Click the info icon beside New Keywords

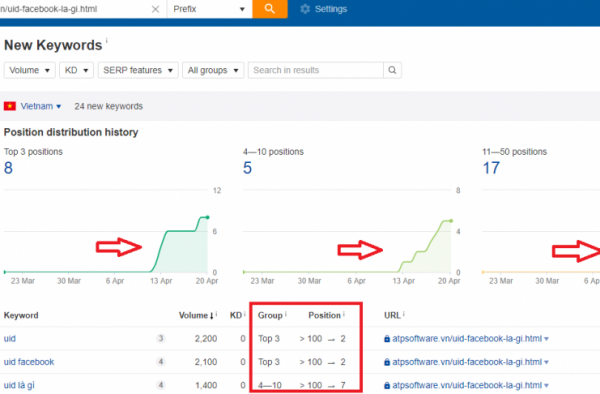coord(107,40)
